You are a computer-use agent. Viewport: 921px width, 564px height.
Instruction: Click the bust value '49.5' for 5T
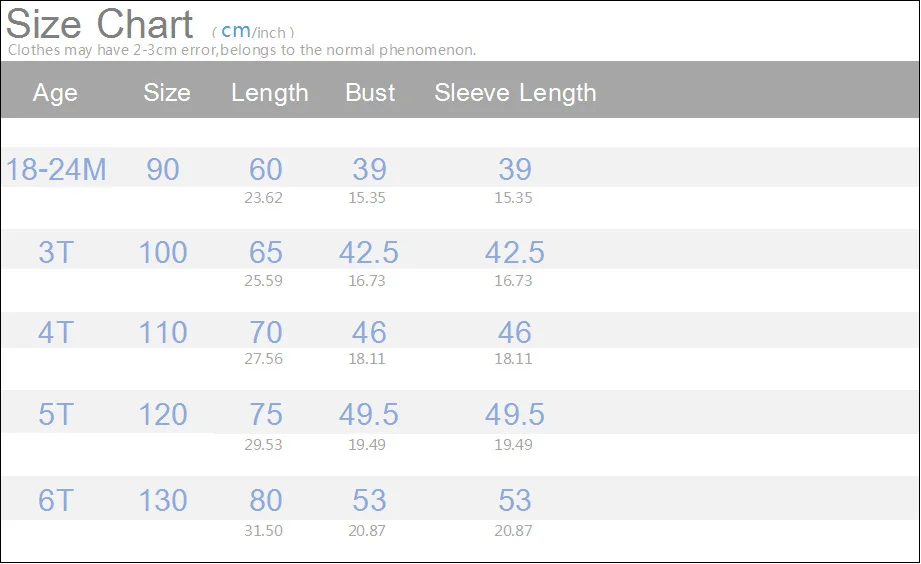point(369,415)
